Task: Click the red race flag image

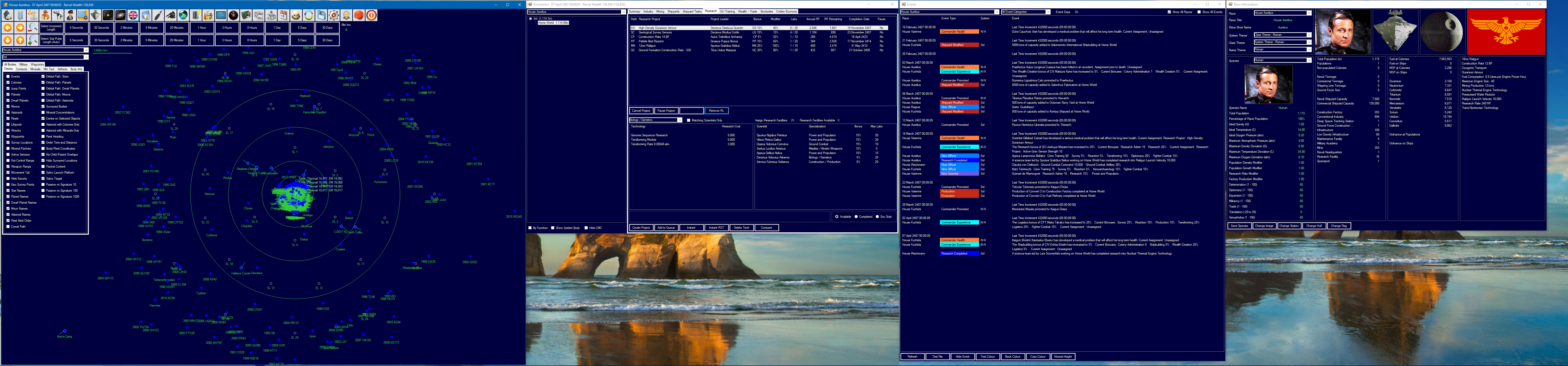Action: pos(1507,32)
